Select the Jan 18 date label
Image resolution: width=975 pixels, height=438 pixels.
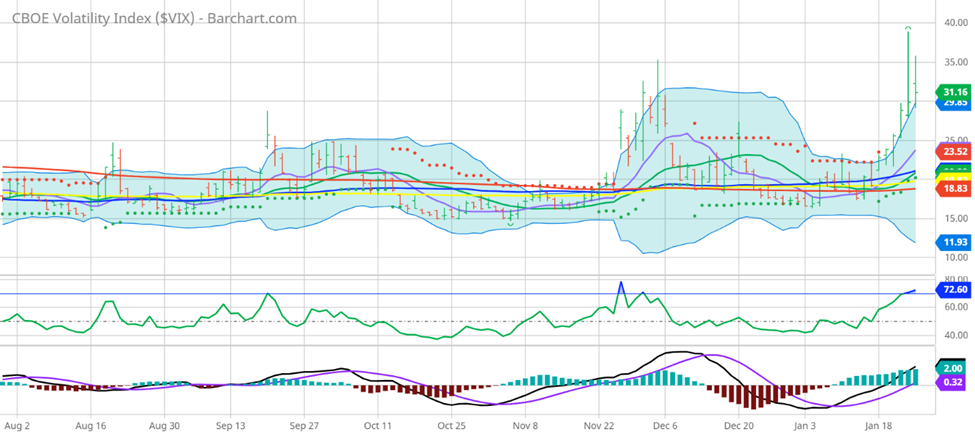(879, 427)
